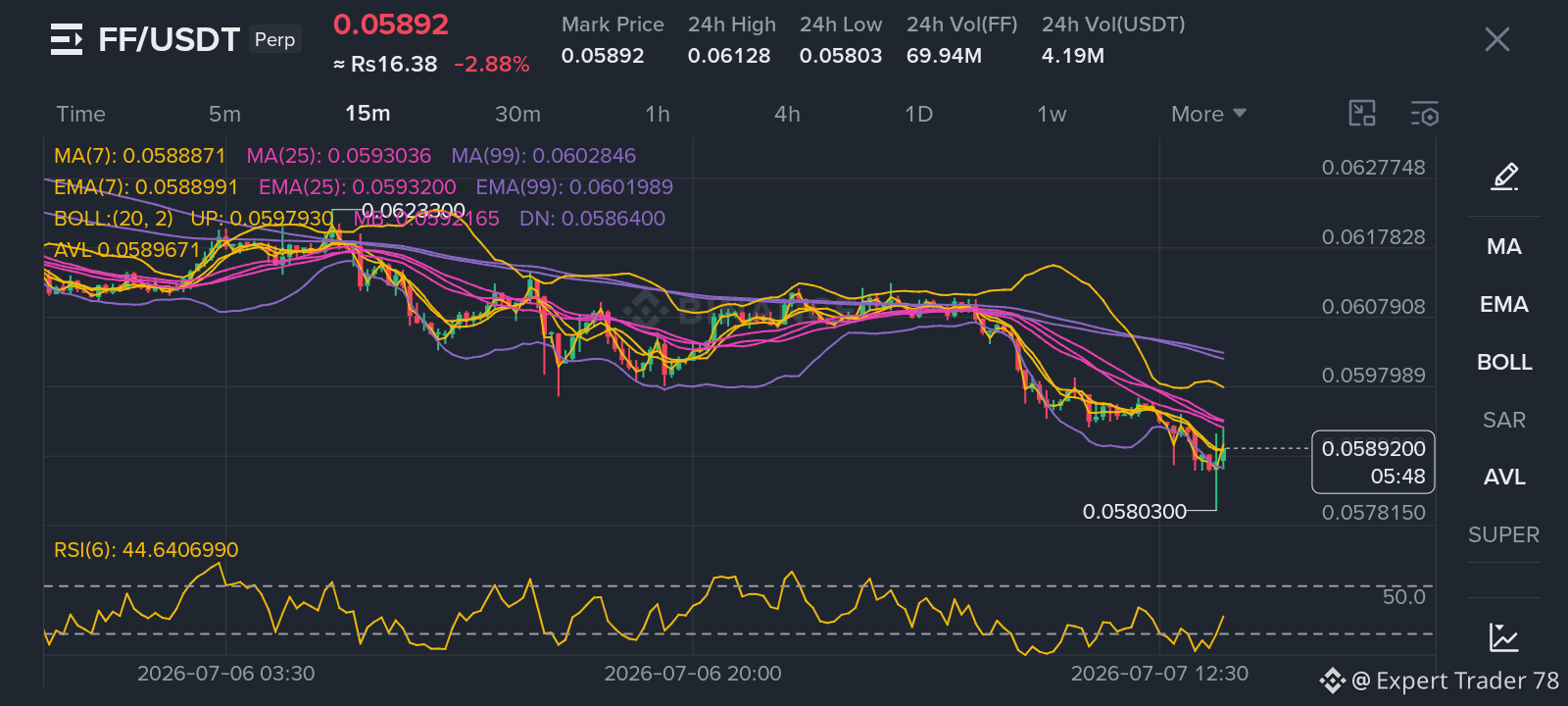Select the 4h timeframe

point(787,114)
